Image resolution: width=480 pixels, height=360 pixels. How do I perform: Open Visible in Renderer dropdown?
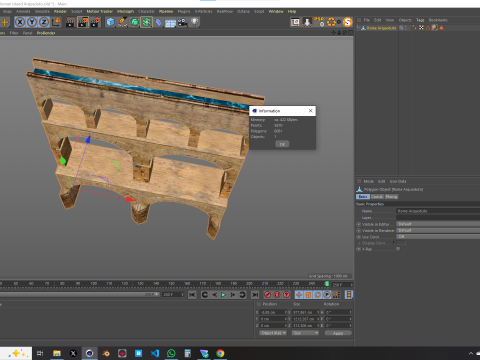click(438, 230)
